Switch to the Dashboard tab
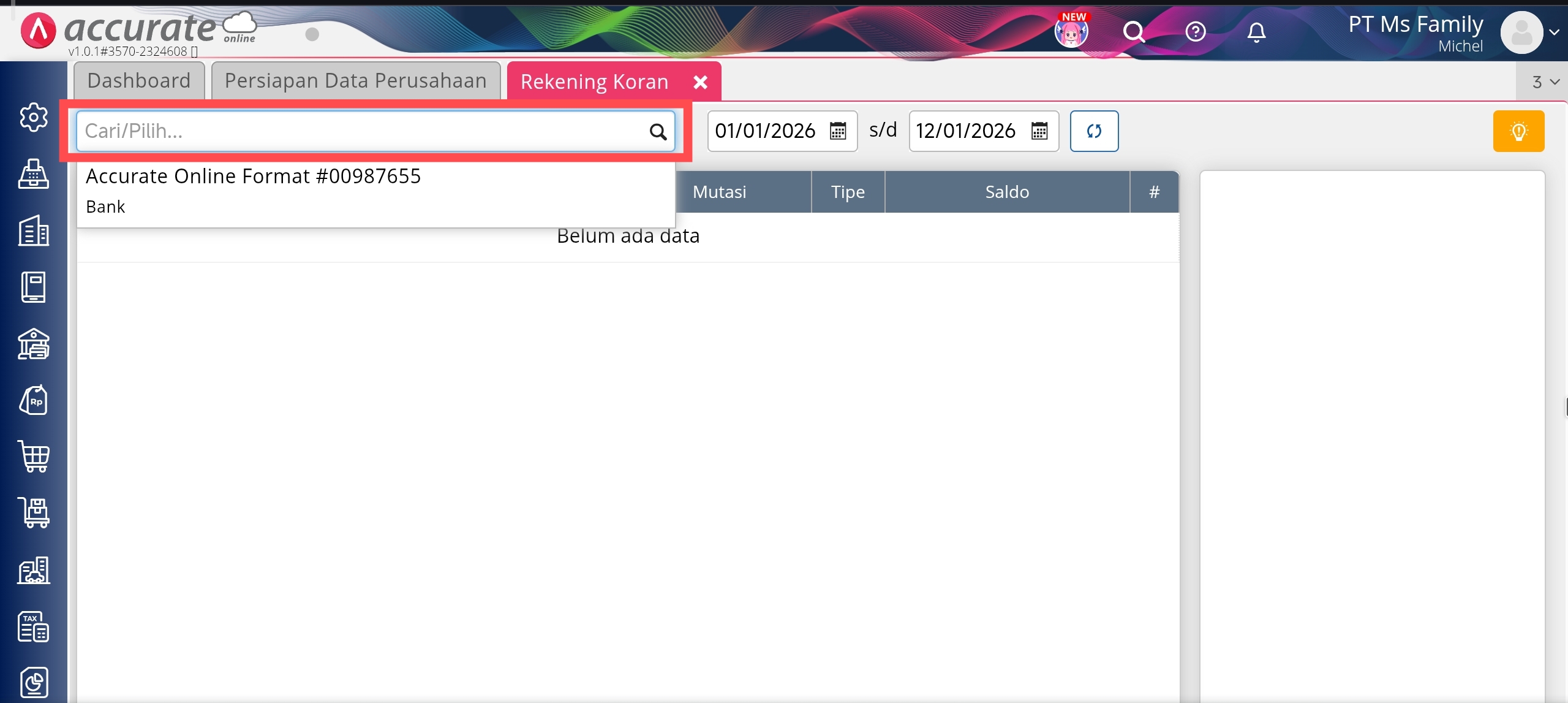The image size is (1568, 703). coord(139,81)
